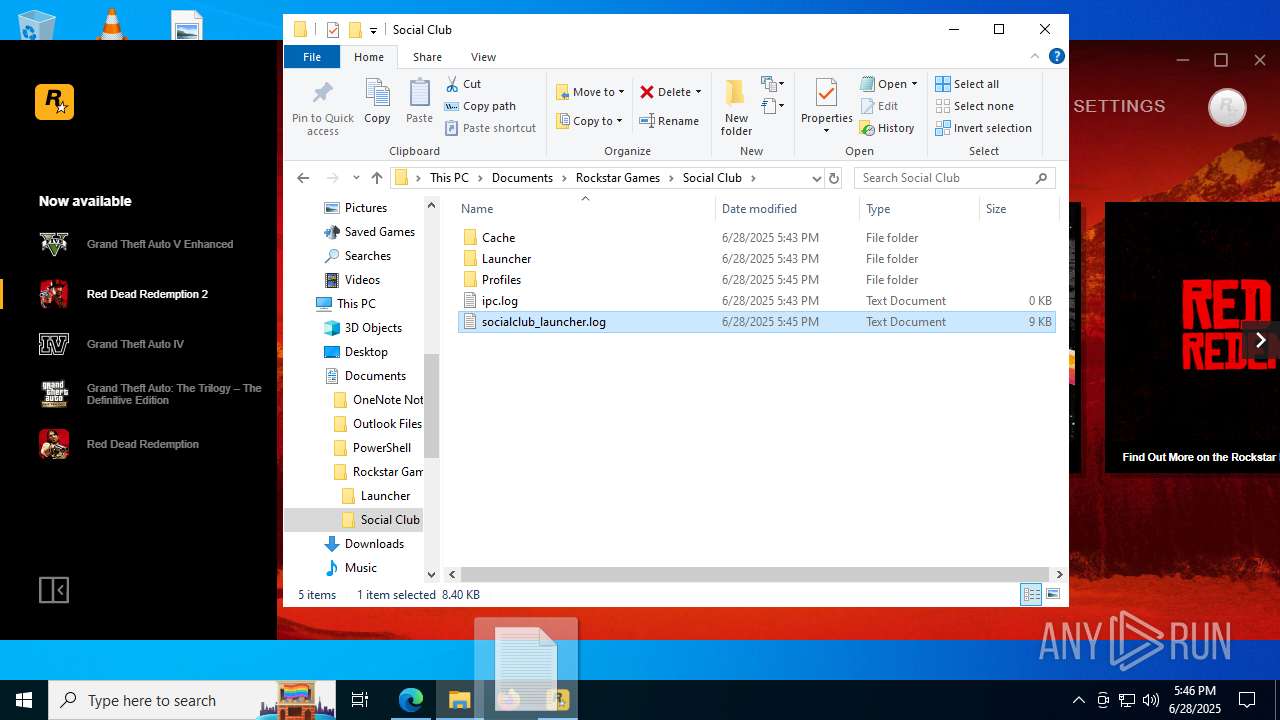
Task: Open Copy to dropdown
Action: (x=589, y=121)
